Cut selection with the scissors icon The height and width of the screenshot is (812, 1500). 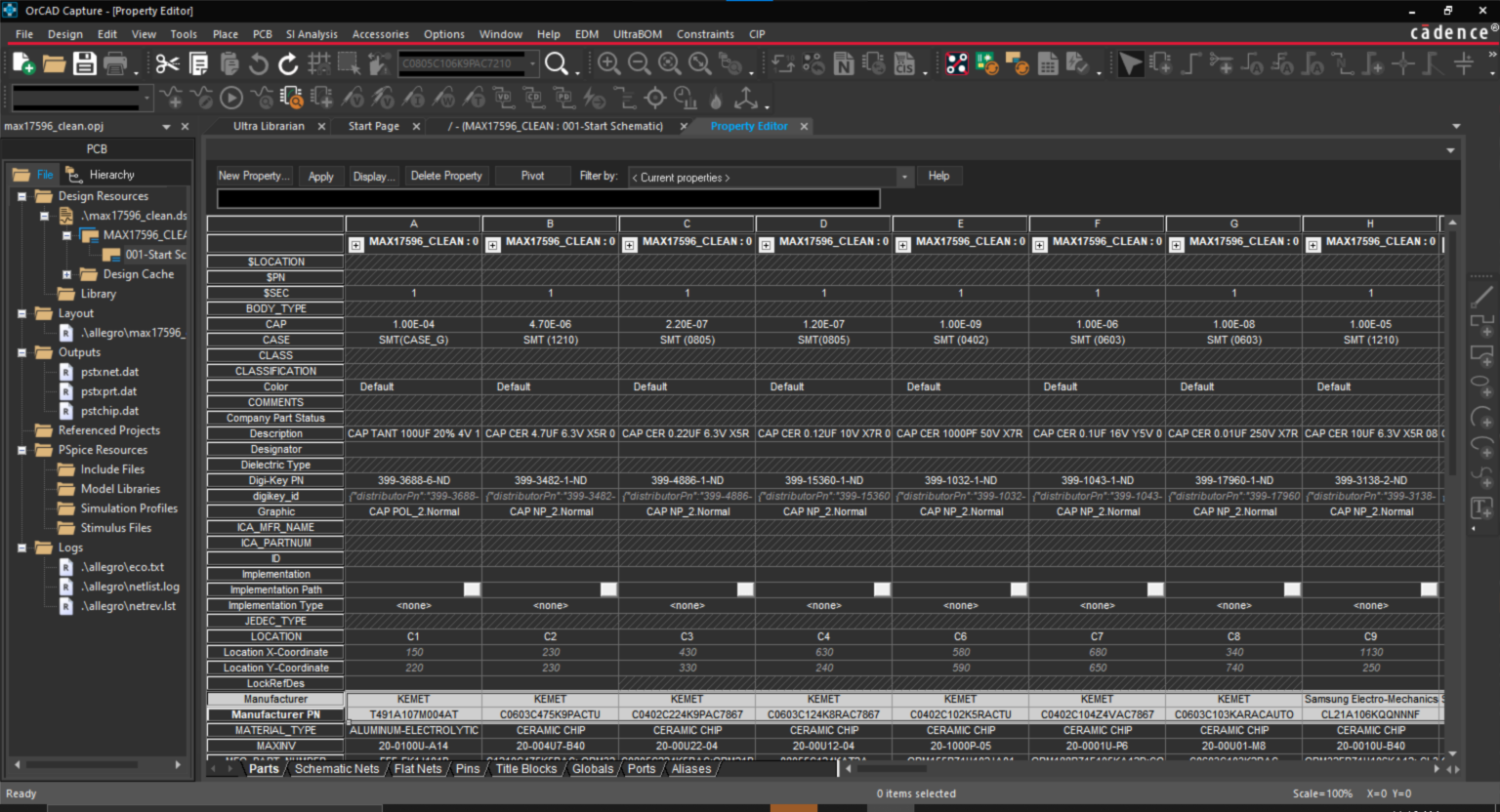pos(167,64)
